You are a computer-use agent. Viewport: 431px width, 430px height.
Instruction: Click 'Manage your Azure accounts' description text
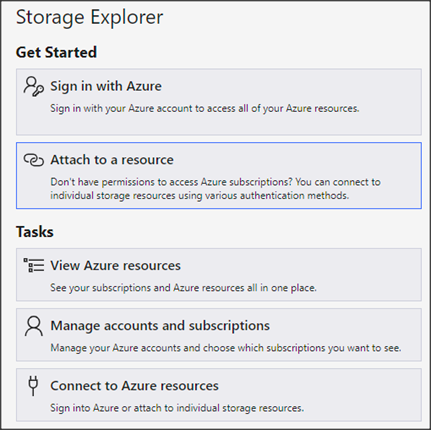click(226, 348)
